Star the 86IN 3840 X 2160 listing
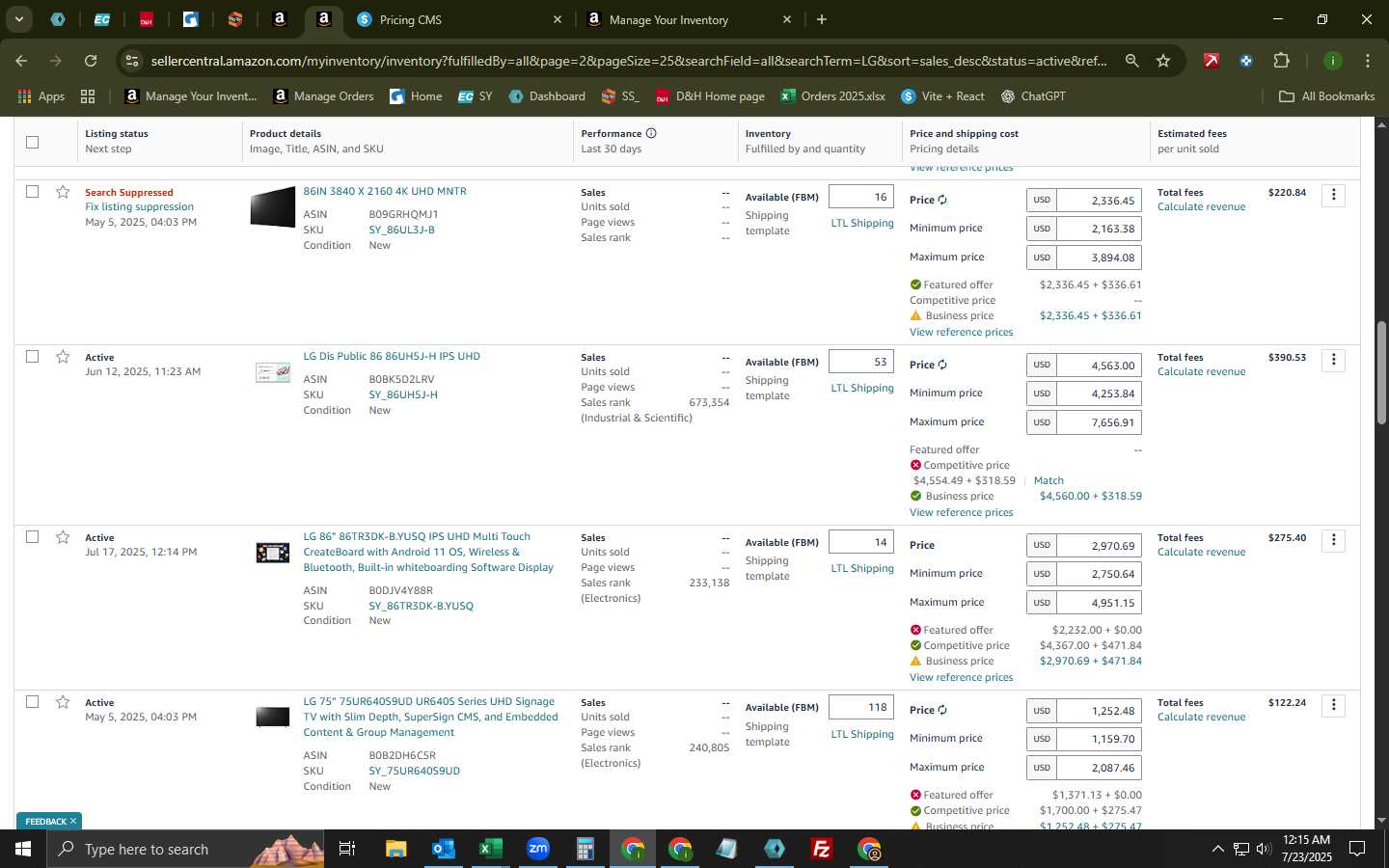This screenshot has height=868, width=1389. (63, 192)
